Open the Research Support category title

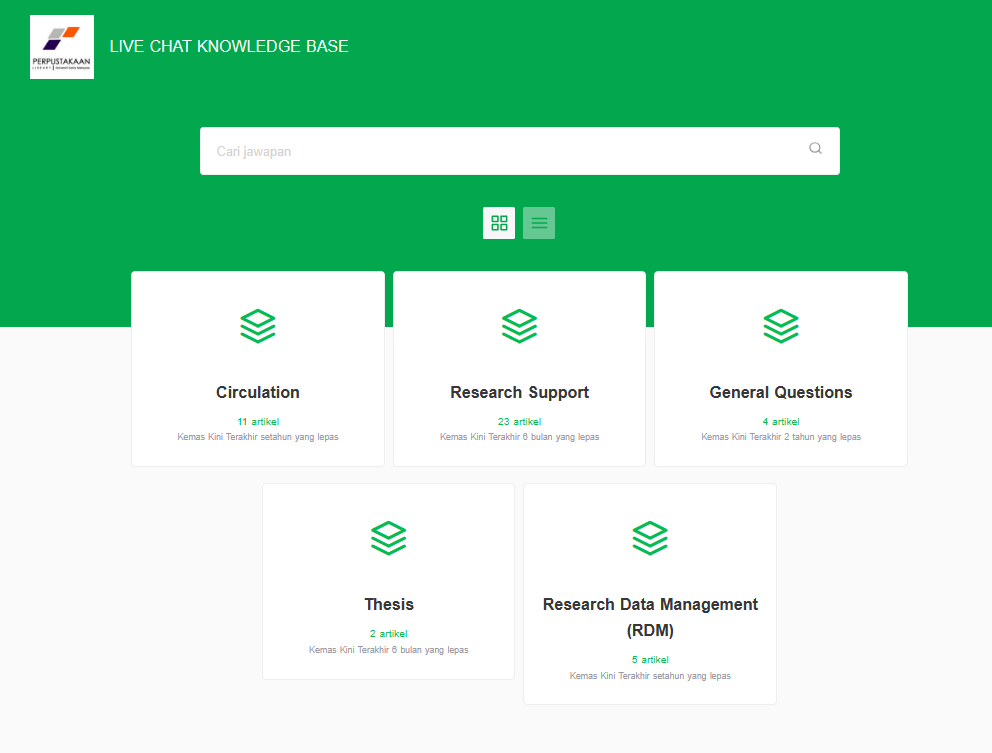pyautogui.click(x=519, y=392)
